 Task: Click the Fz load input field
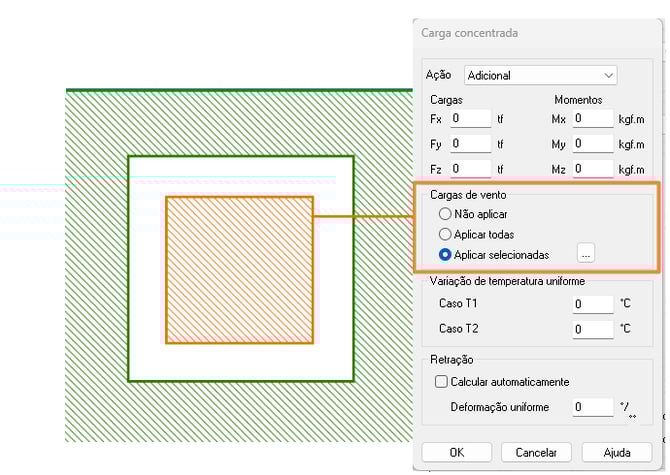click(x=469, y=169)
